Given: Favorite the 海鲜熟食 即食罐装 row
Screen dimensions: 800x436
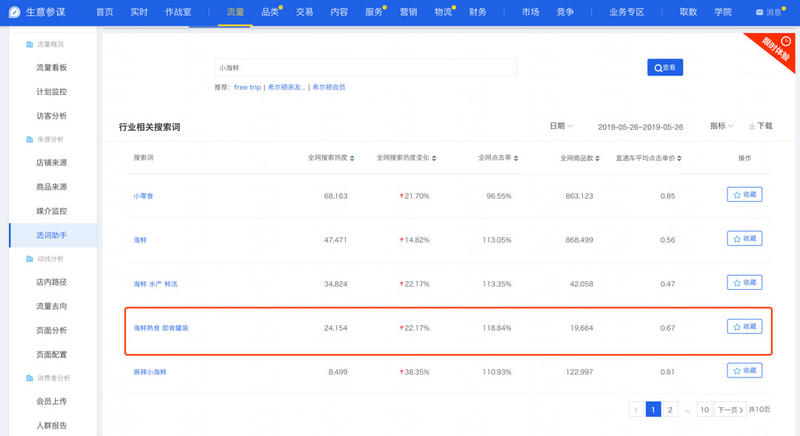Looking at the screenshot, I should point(744,326).
